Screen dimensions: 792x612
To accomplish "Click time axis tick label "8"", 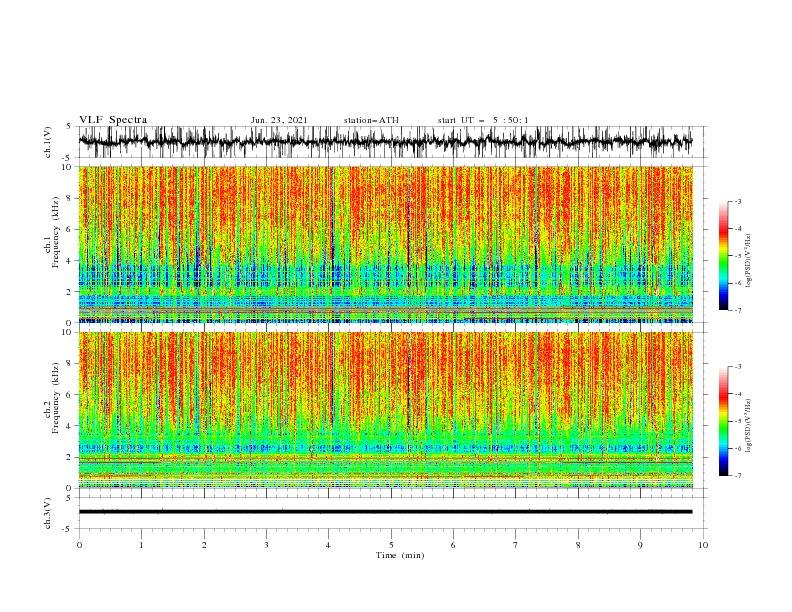I will coord(578,545).
